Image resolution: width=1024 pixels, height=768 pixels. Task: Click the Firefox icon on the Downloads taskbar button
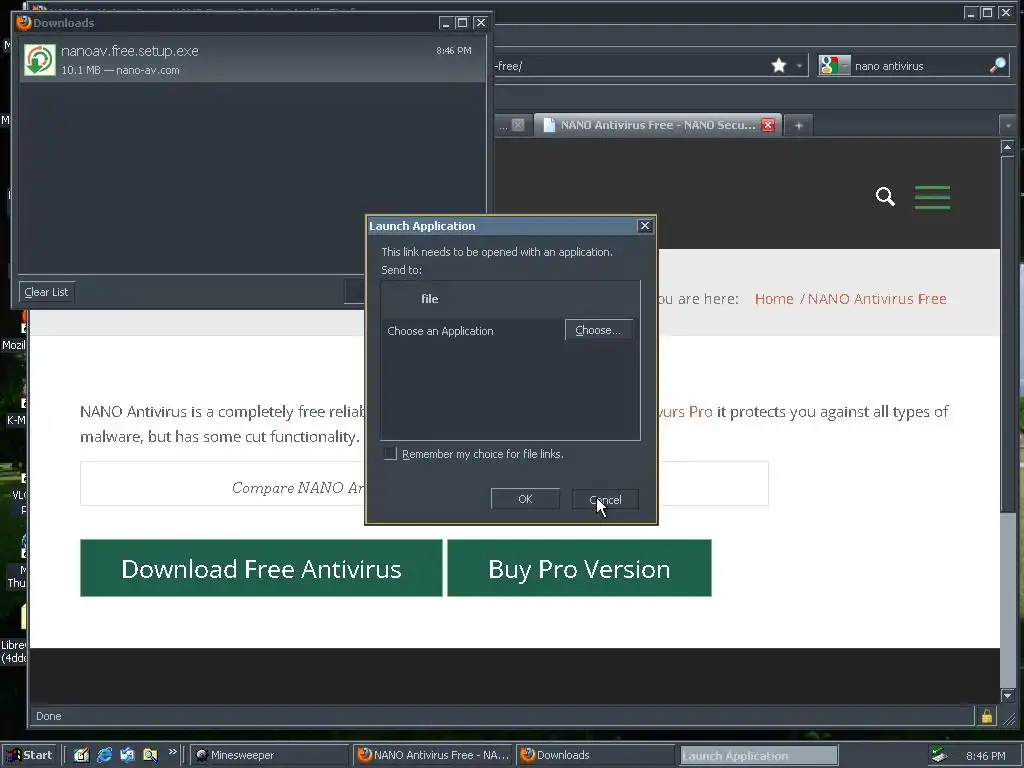coord(527,755)
